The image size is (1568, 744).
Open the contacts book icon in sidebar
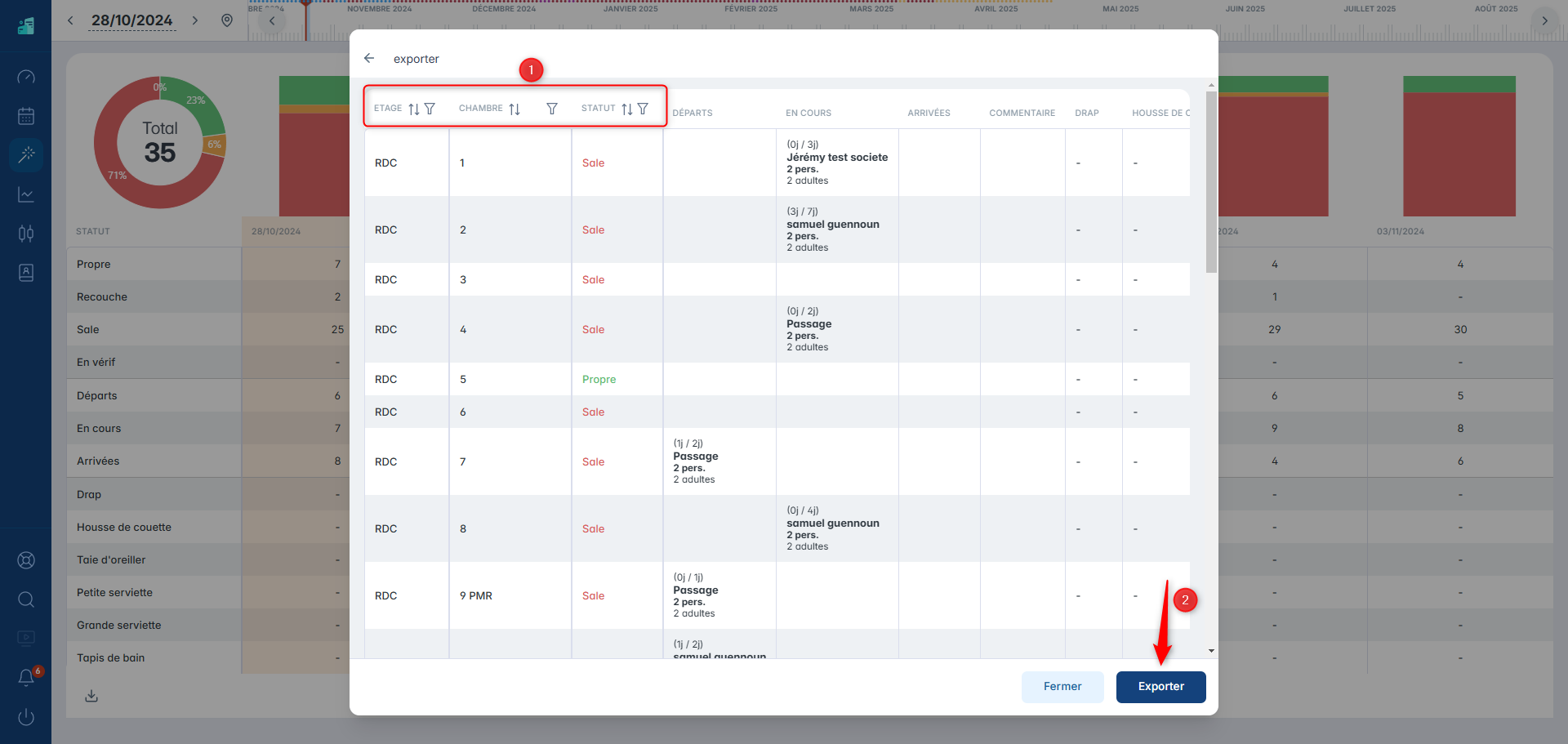pyautogui.click(x=26, y=273)
